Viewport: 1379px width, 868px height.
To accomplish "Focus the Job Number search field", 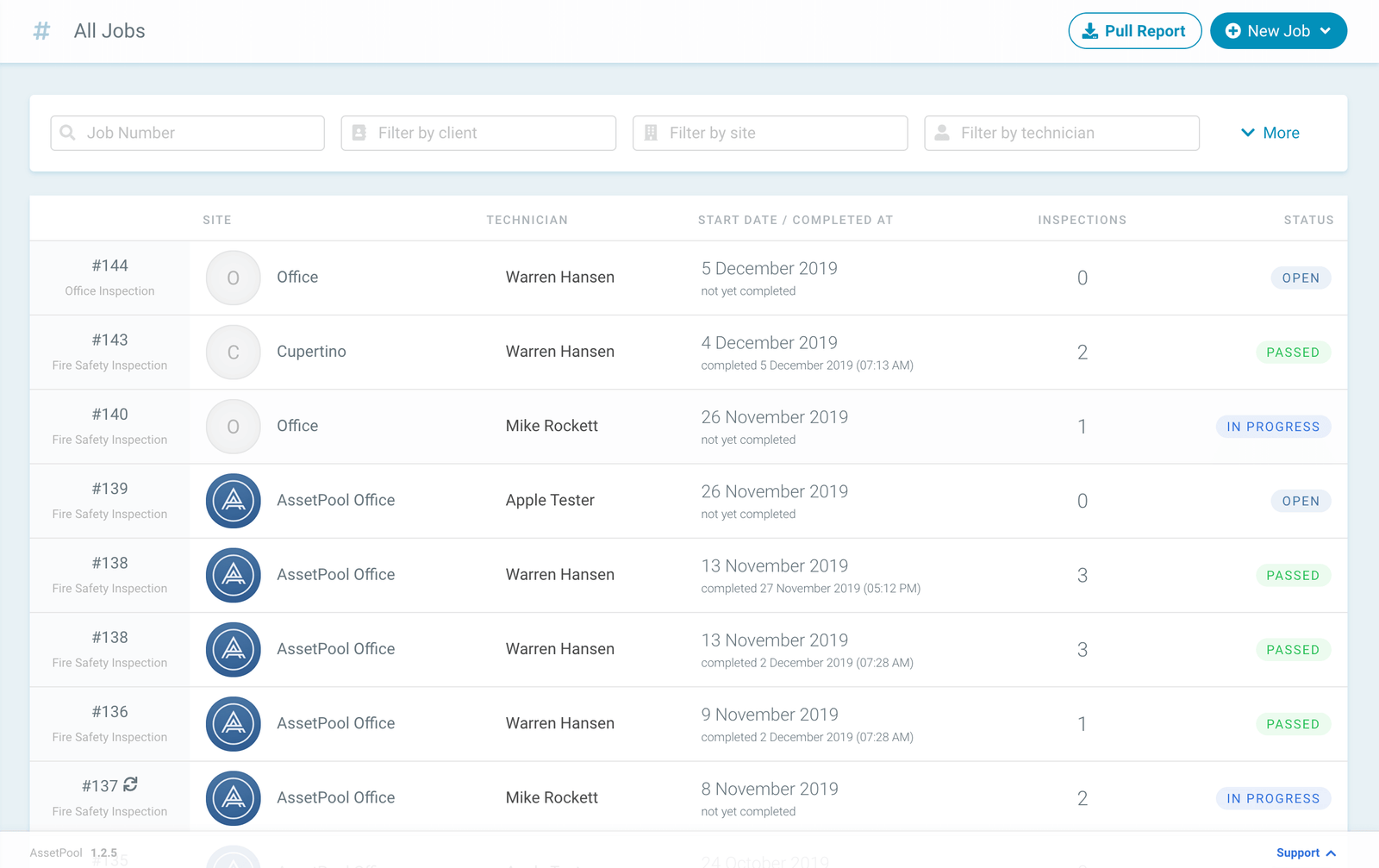I will [187, 133].
